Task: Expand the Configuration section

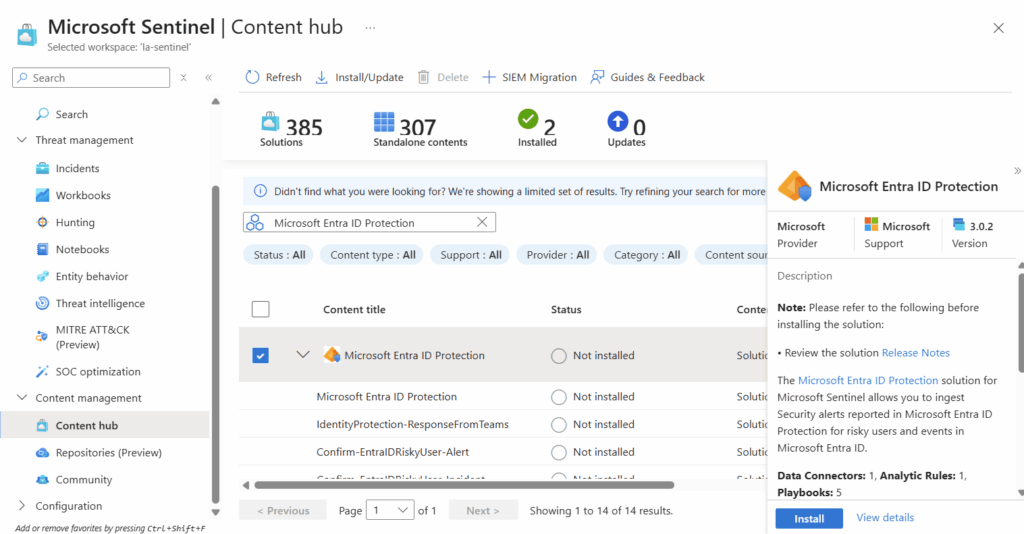Action: pos(22,505)
